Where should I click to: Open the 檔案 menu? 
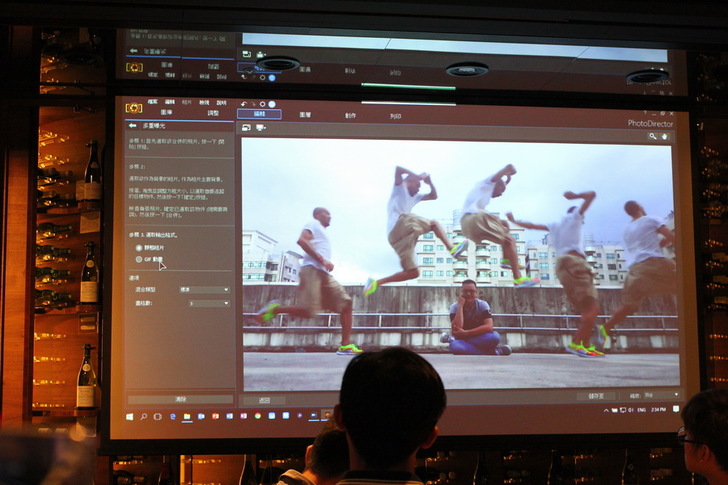(153, 102)
